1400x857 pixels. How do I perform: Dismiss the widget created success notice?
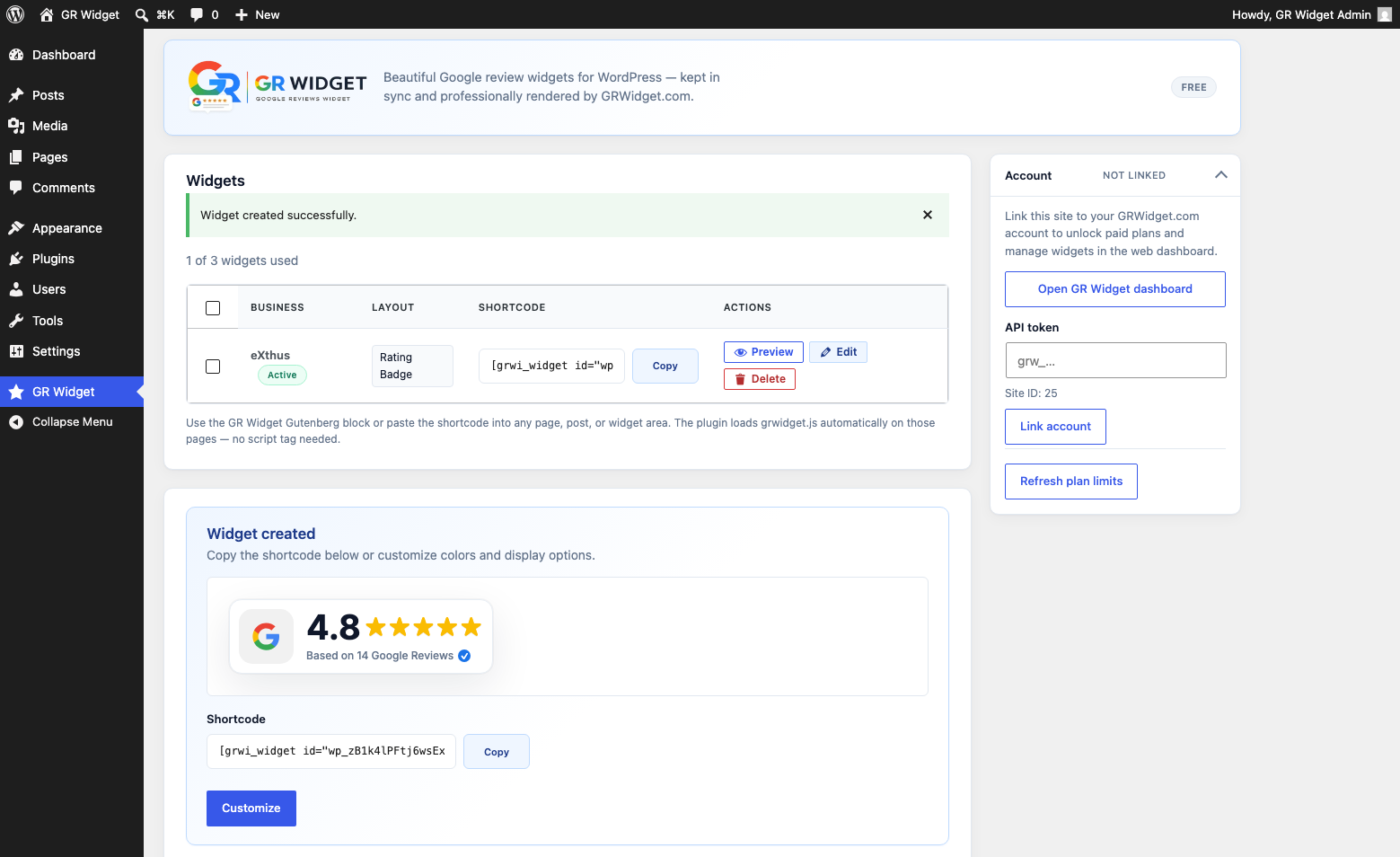[x=928, y=215]
